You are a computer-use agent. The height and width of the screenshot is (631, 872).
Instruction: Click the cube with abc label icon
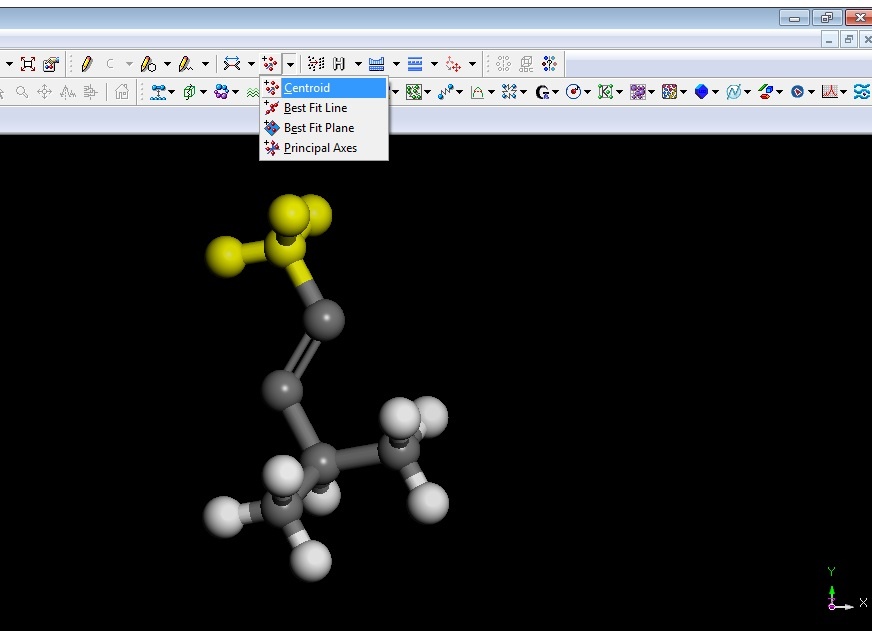526,64
